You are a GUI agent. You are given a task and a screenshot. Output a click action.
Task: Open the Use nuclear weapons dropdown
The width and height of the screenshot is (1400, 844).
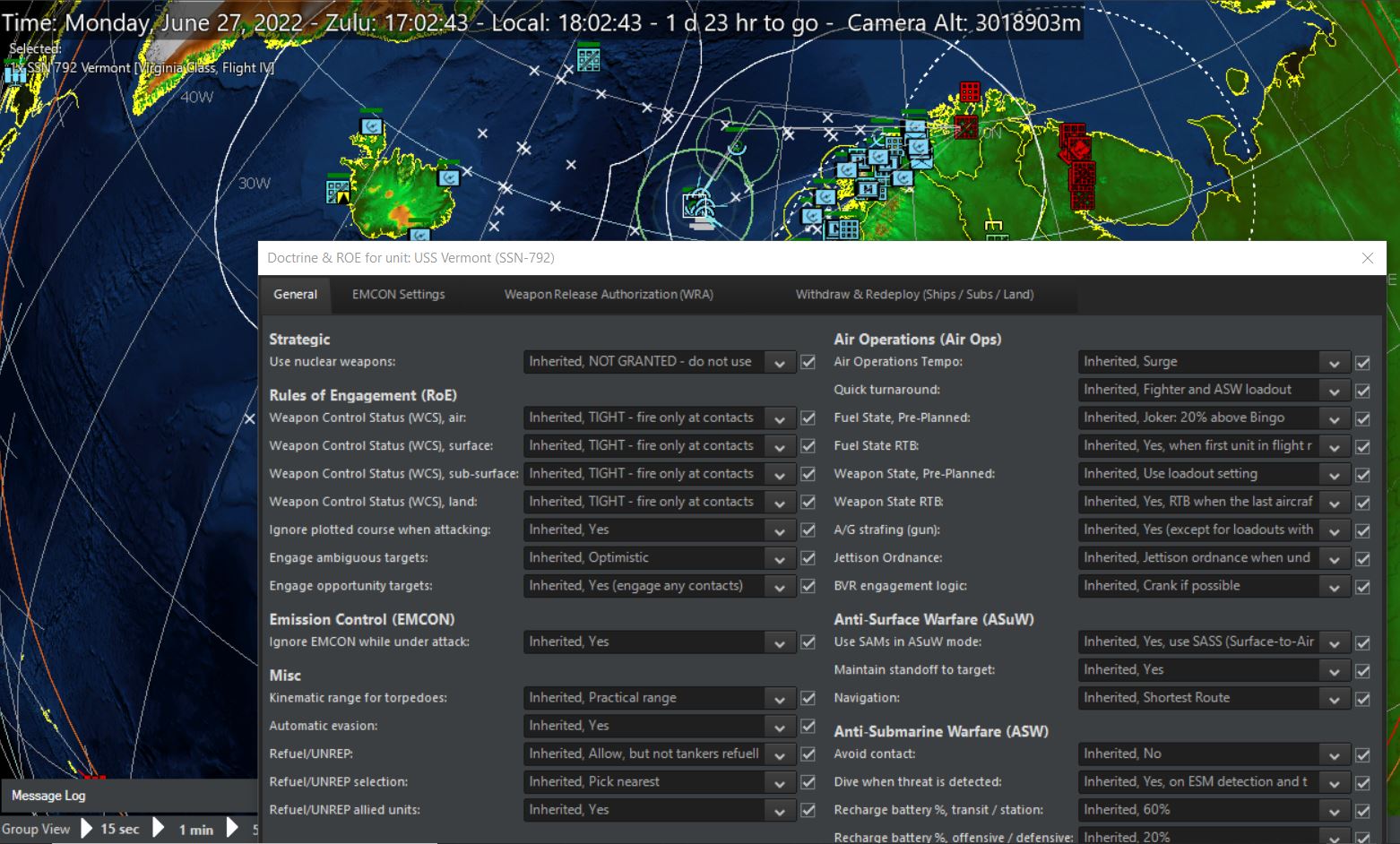click(780, 362)
